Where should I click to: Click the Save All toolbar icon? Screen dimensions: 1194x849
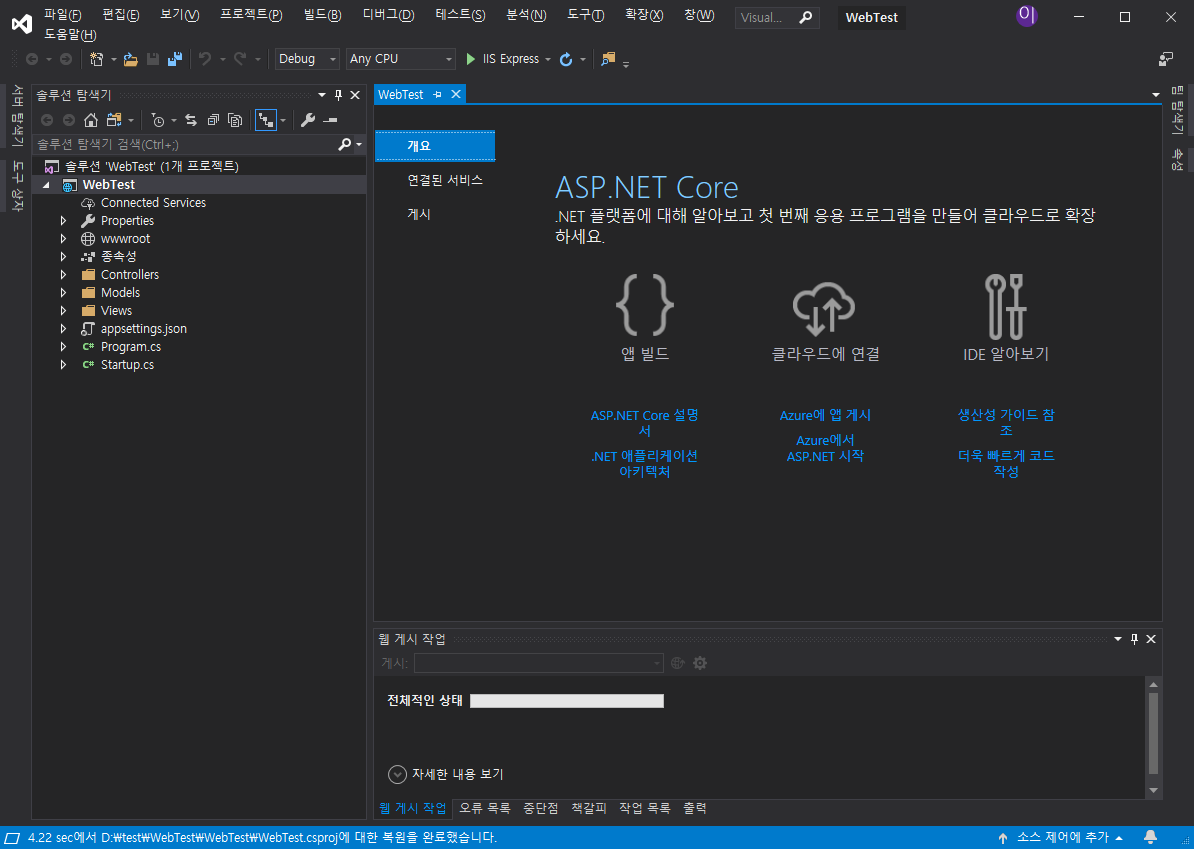[175, 59]
